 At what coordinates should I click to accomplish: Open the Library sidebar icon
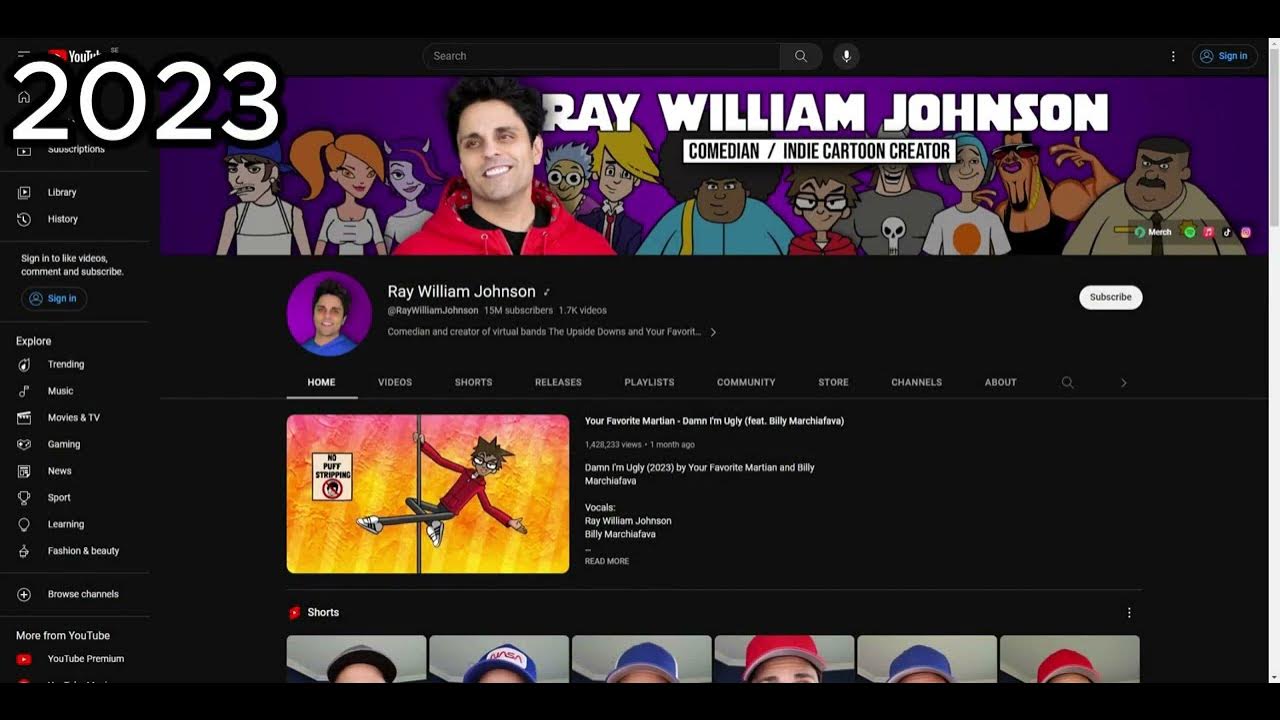click(24, 192)
